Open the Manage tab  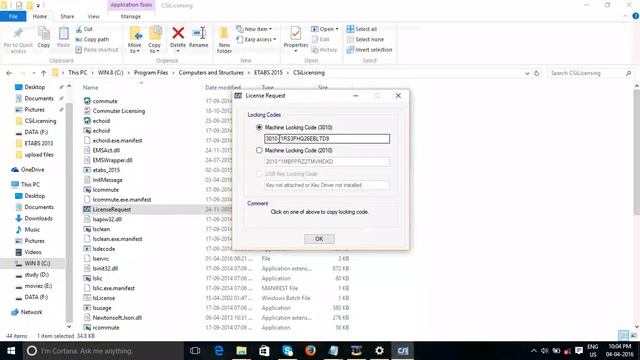[131, 16]
